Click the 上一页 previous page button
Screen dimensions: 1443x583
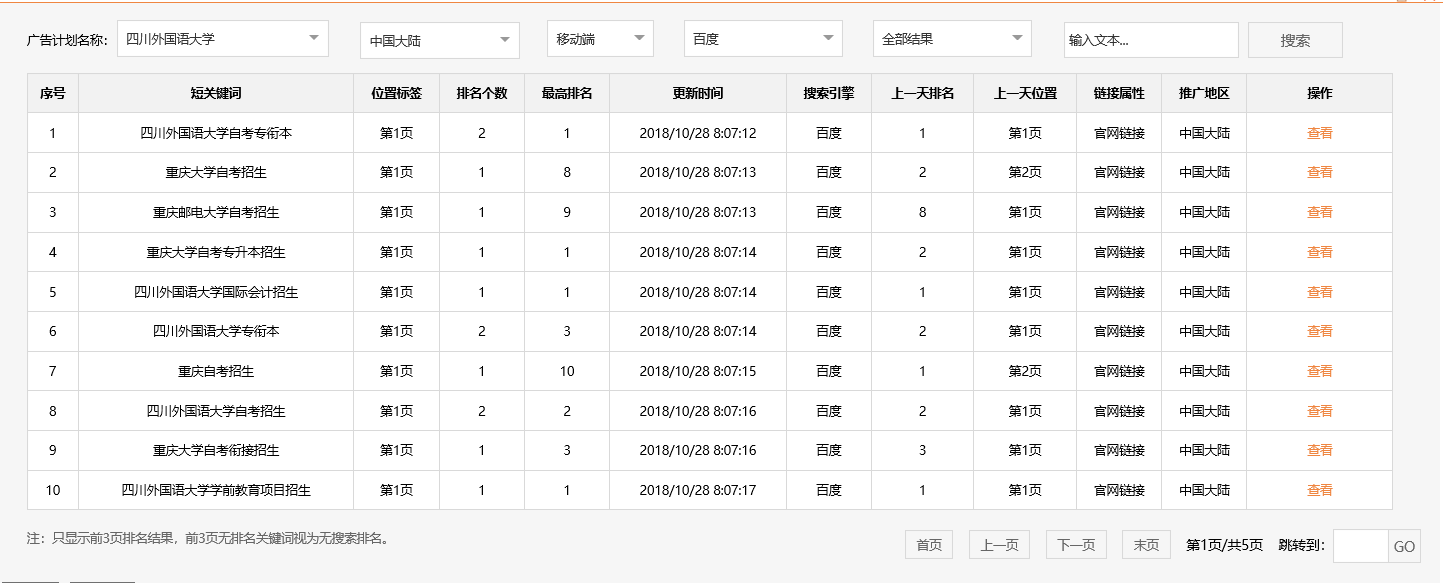coord(999,544)
